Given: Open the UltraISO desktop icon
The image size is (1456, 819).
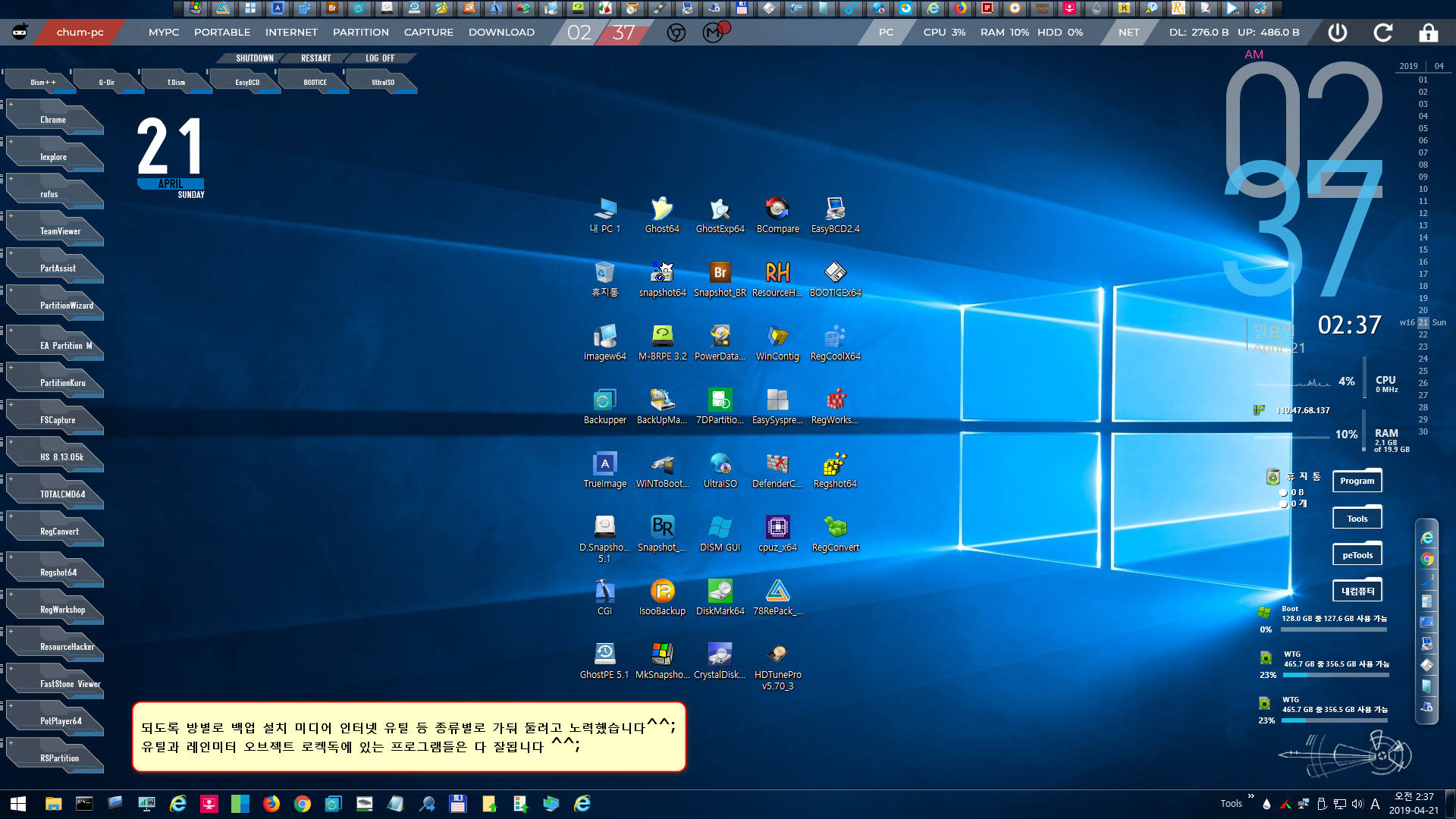Looking at the screenshot, I should pos(720,469).
